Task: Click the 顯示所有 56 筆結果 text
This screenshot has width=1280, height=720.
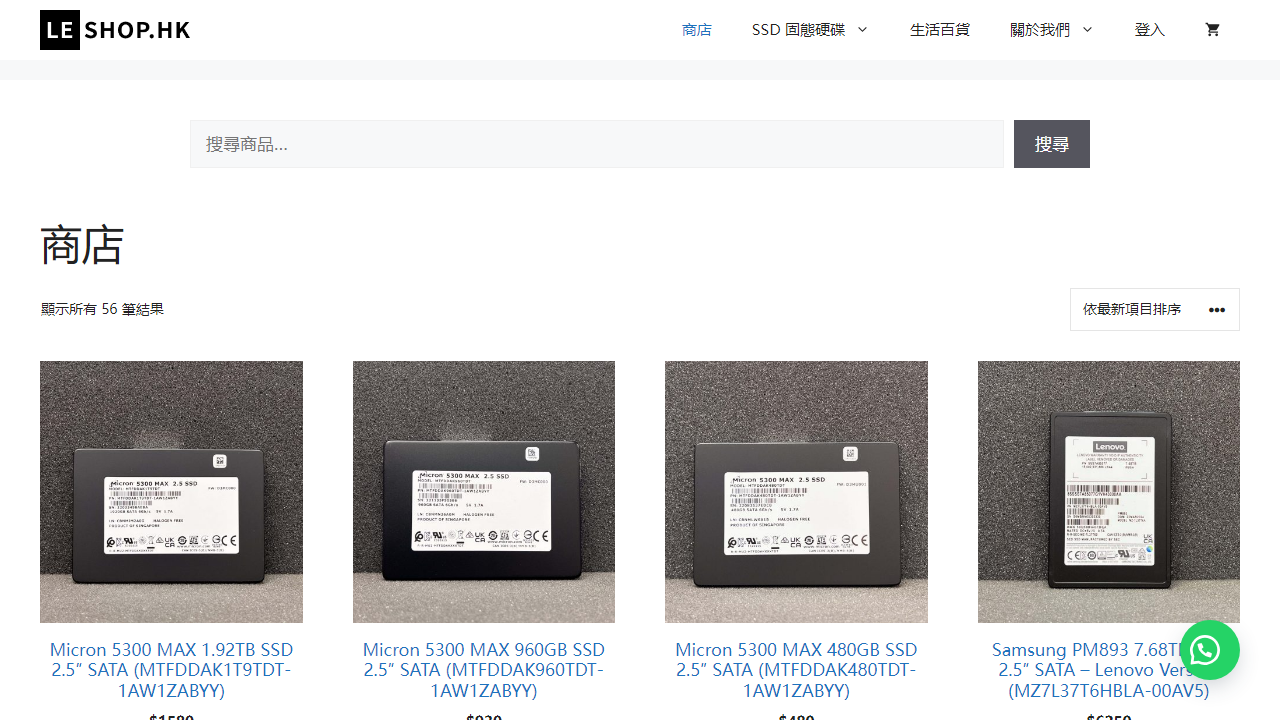Action: coord(102,310)
